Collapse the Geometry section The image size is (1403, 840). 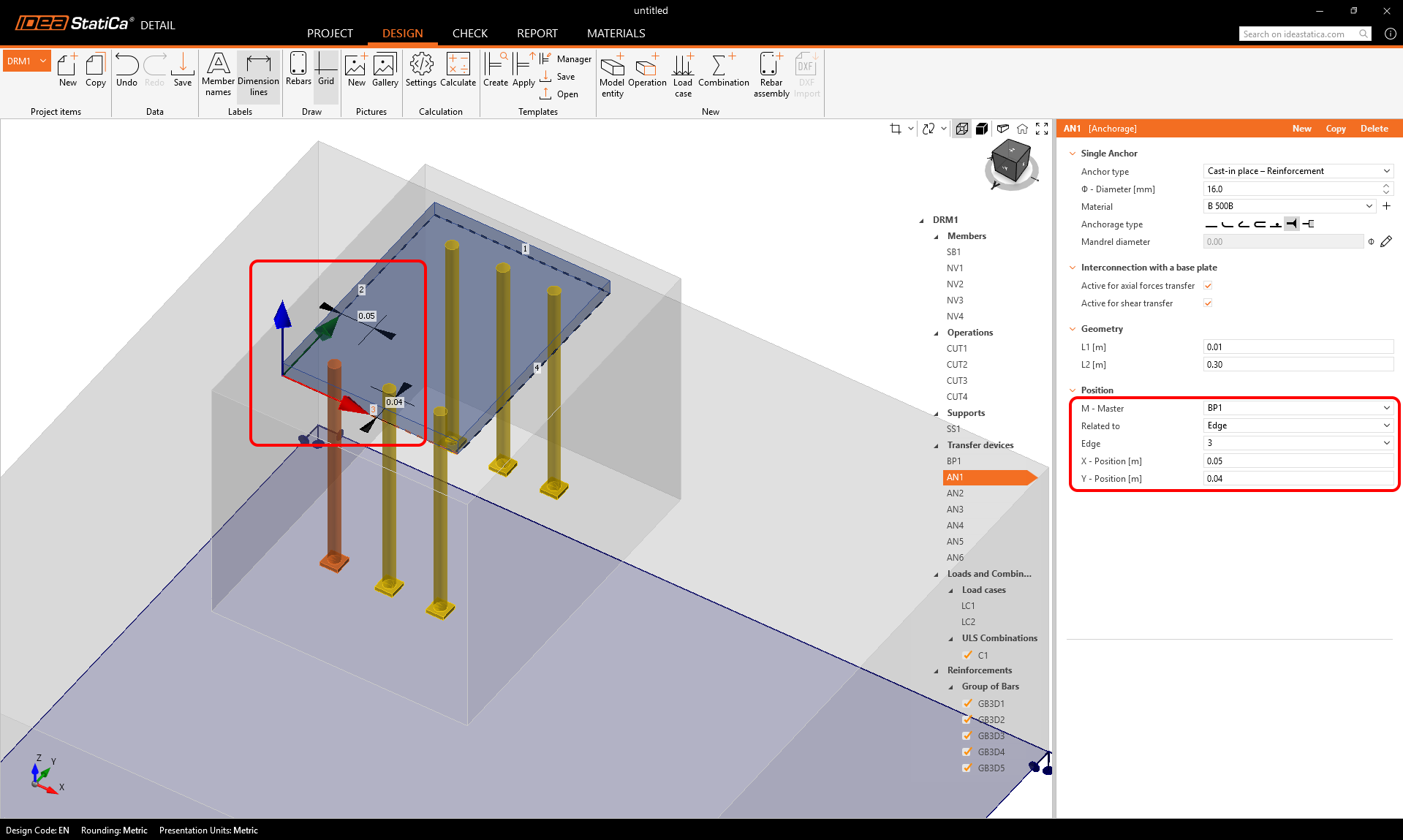1073,329
